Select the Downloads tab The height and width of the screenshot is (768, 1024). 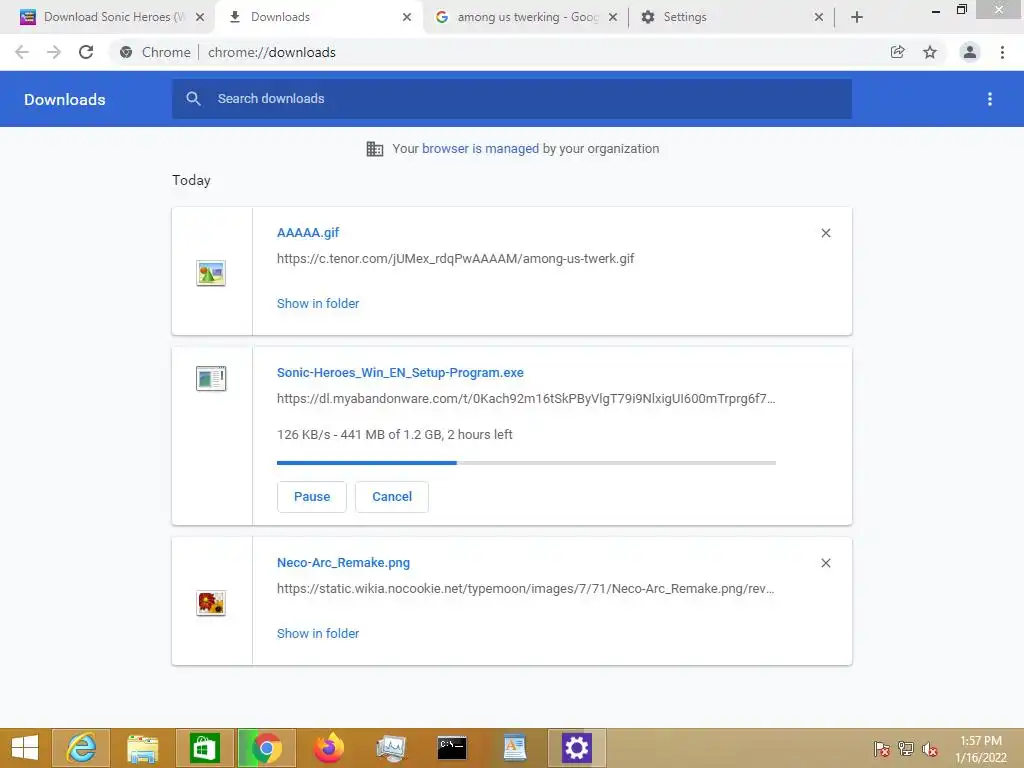coord(320,17)
